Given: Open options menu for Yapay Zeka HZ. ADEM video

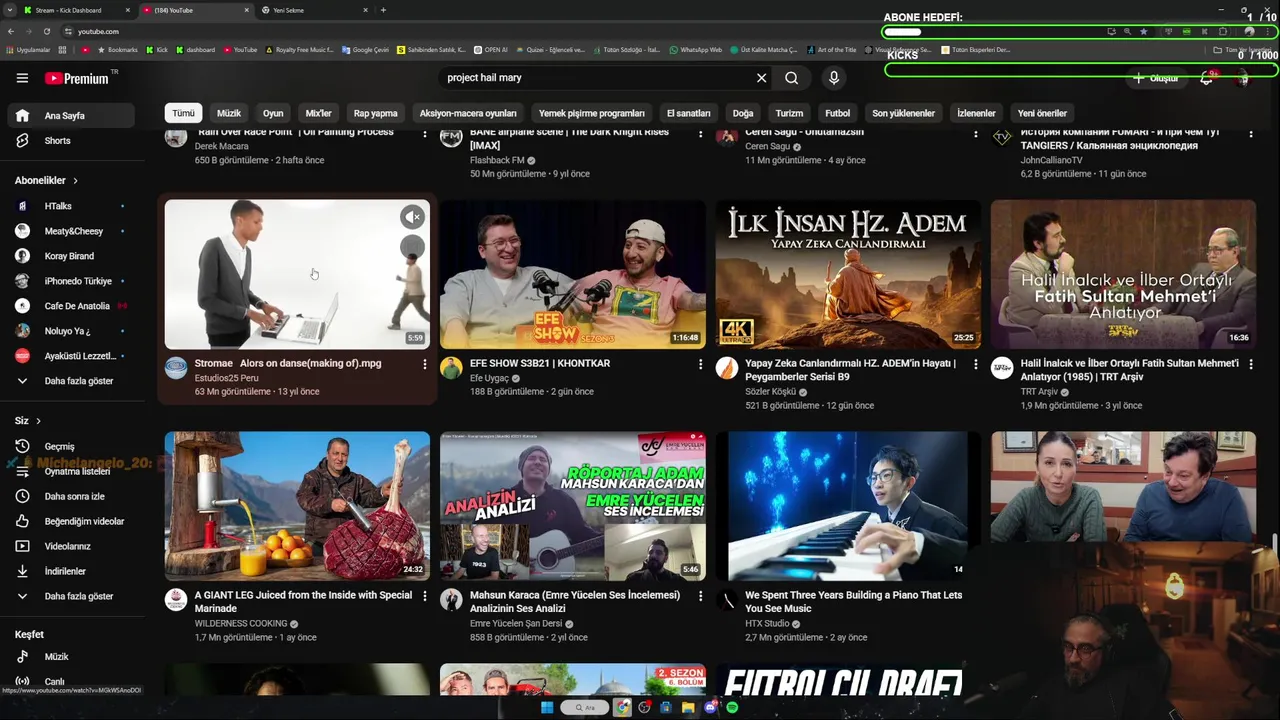Looking at the screenshot, I should pos(975,365).
